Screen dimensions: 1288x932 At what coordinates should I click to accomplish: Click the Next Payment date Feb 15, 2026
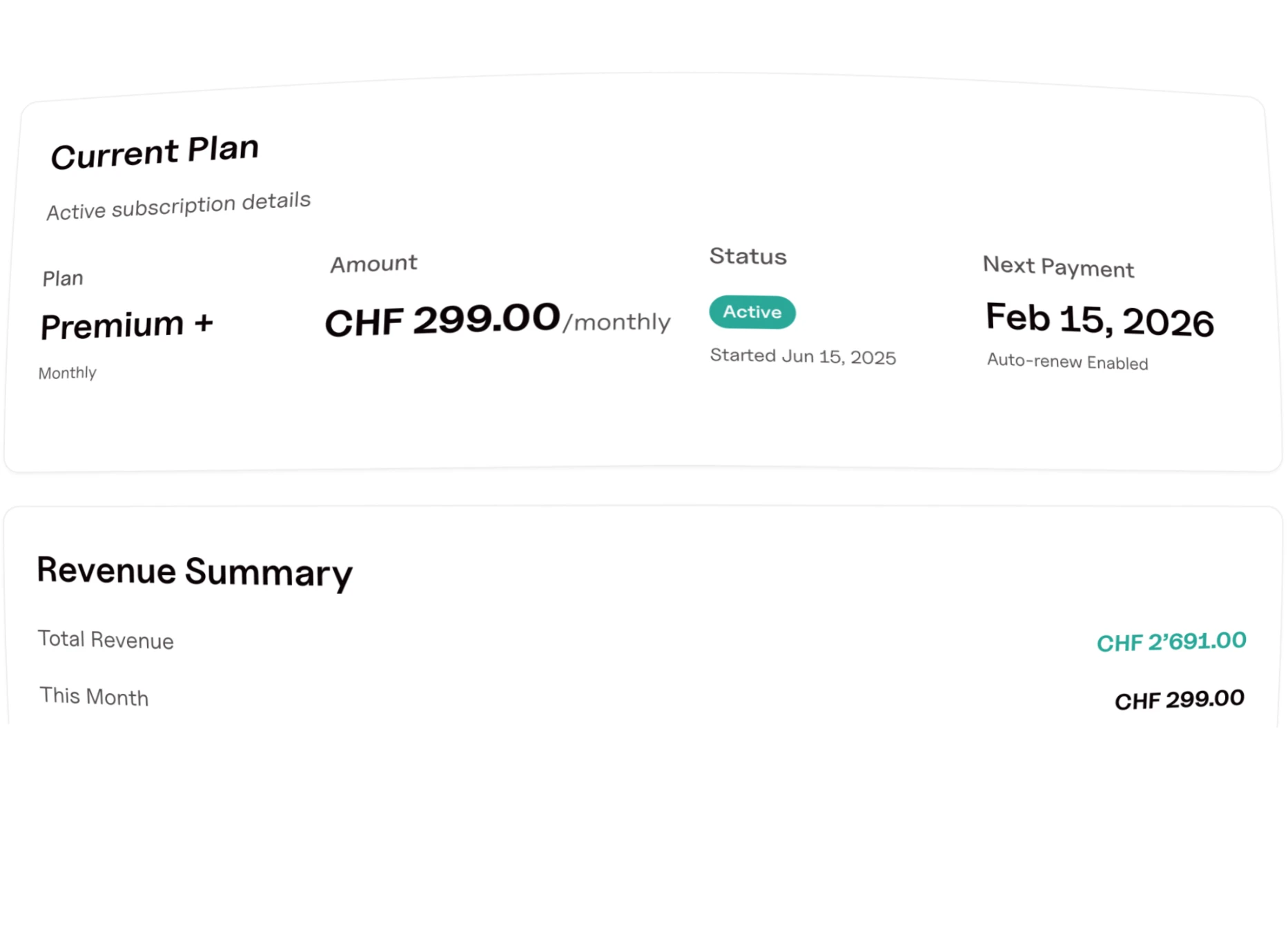(x=1100, y=318)
